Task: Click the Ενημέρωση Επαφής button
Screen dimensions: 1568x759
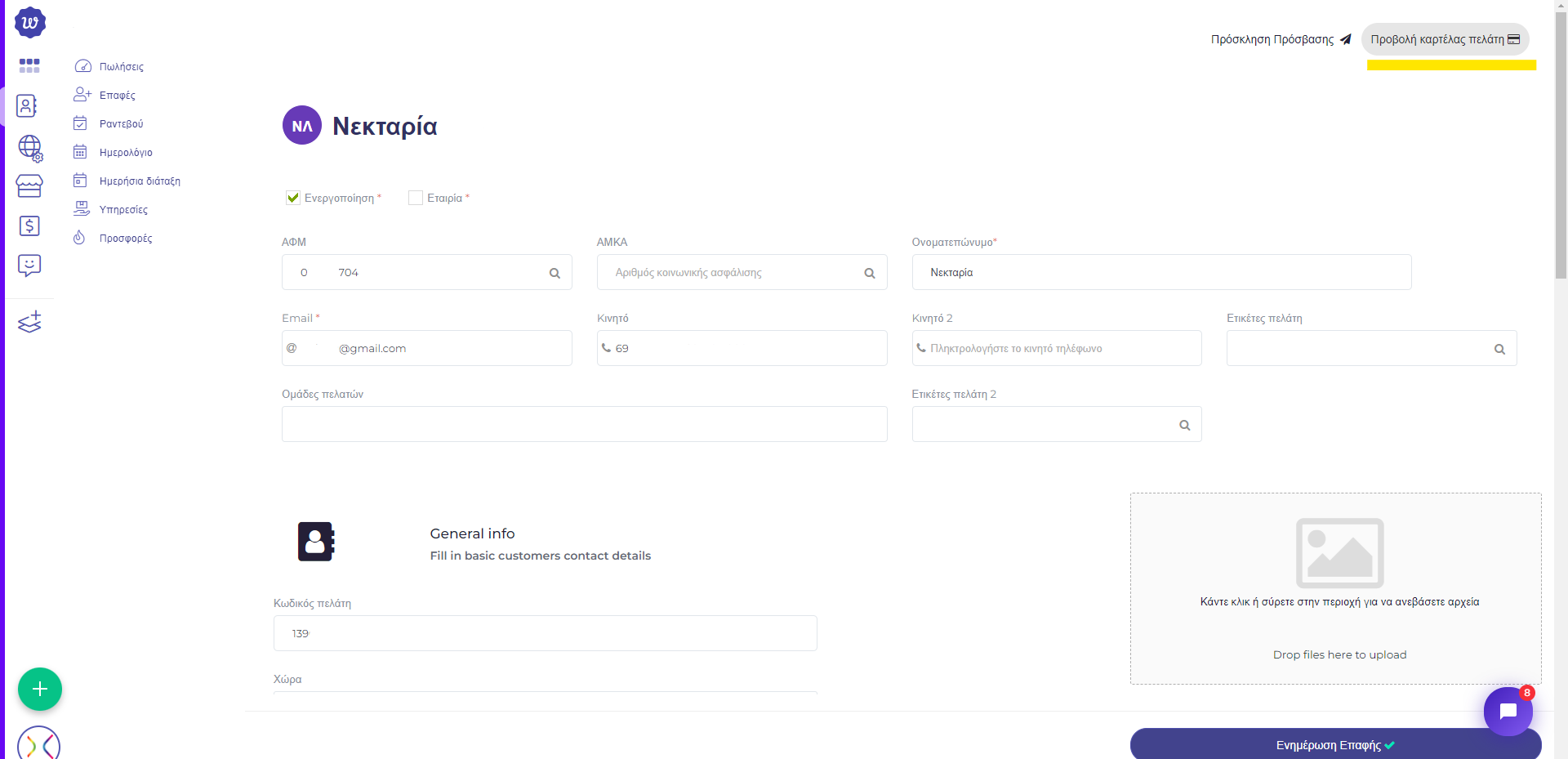Action: click(1335, 744)
